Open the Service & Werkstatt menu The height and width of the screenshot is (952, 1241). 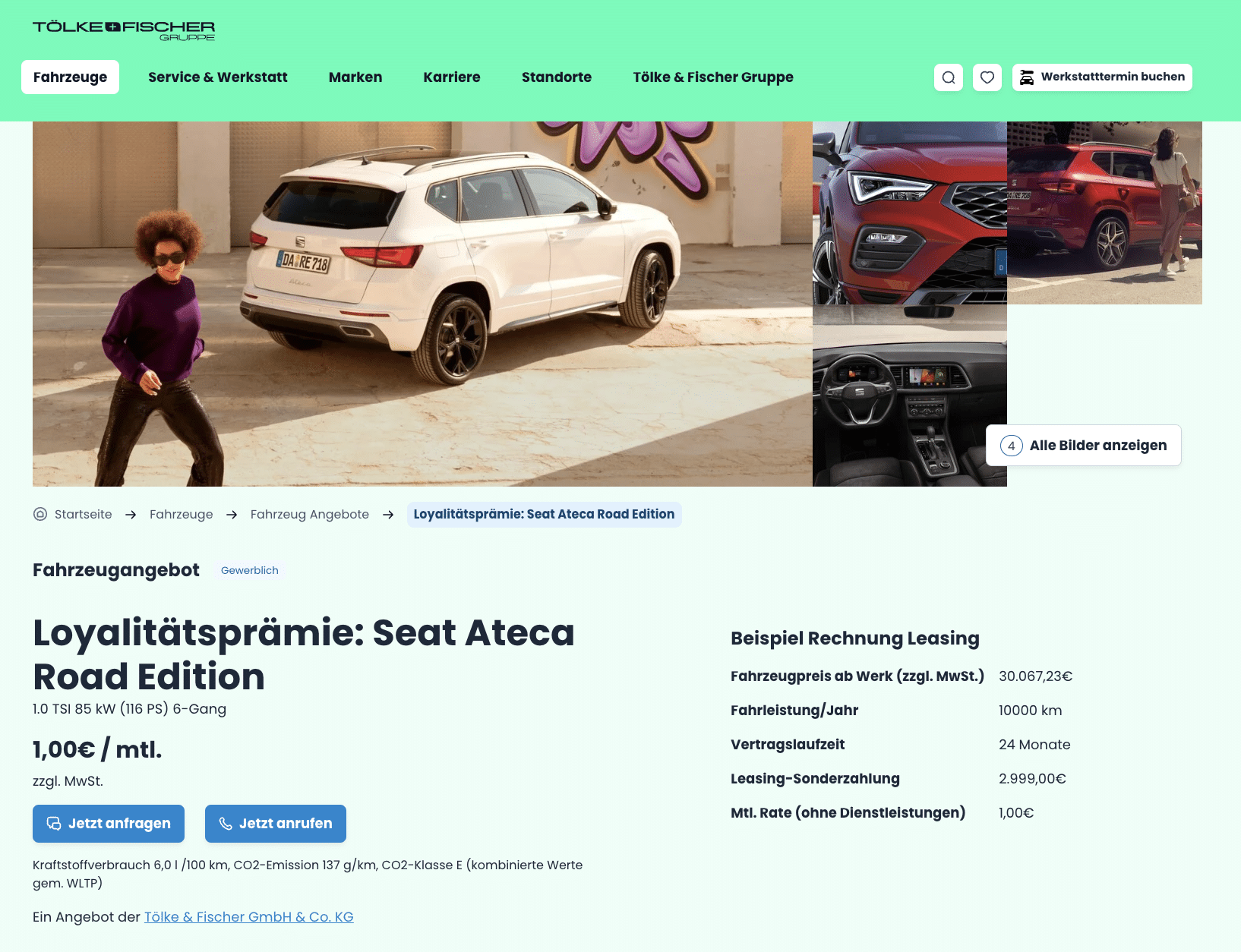pyautogui.click(x=218, y=77)
